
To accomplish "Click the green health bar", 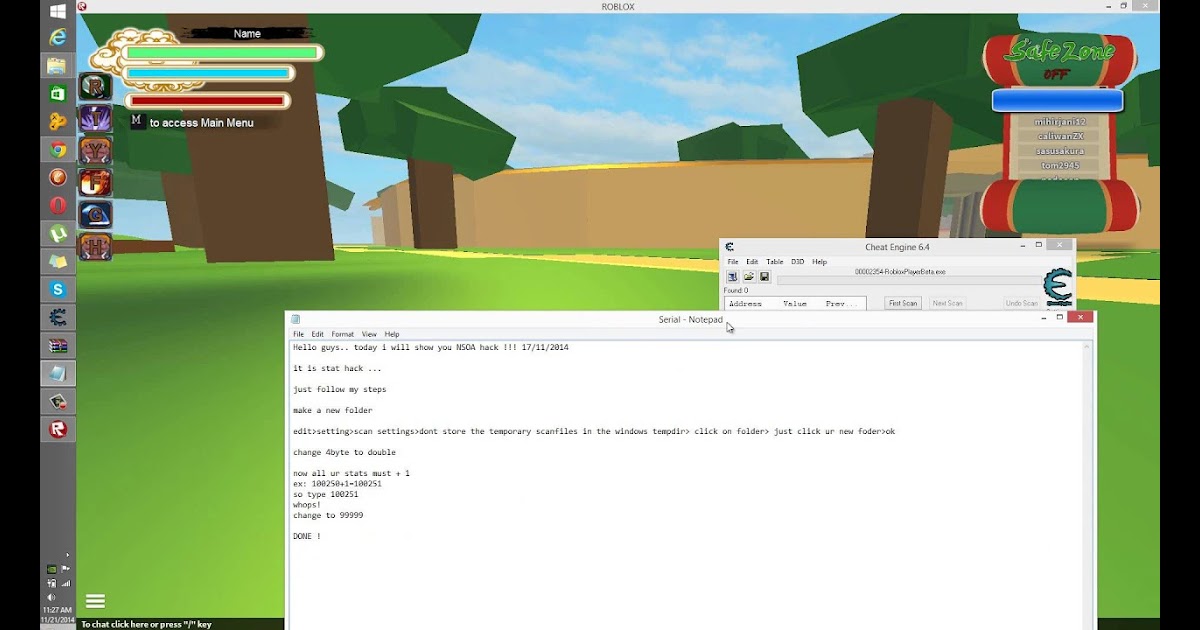I will point(221,53).
